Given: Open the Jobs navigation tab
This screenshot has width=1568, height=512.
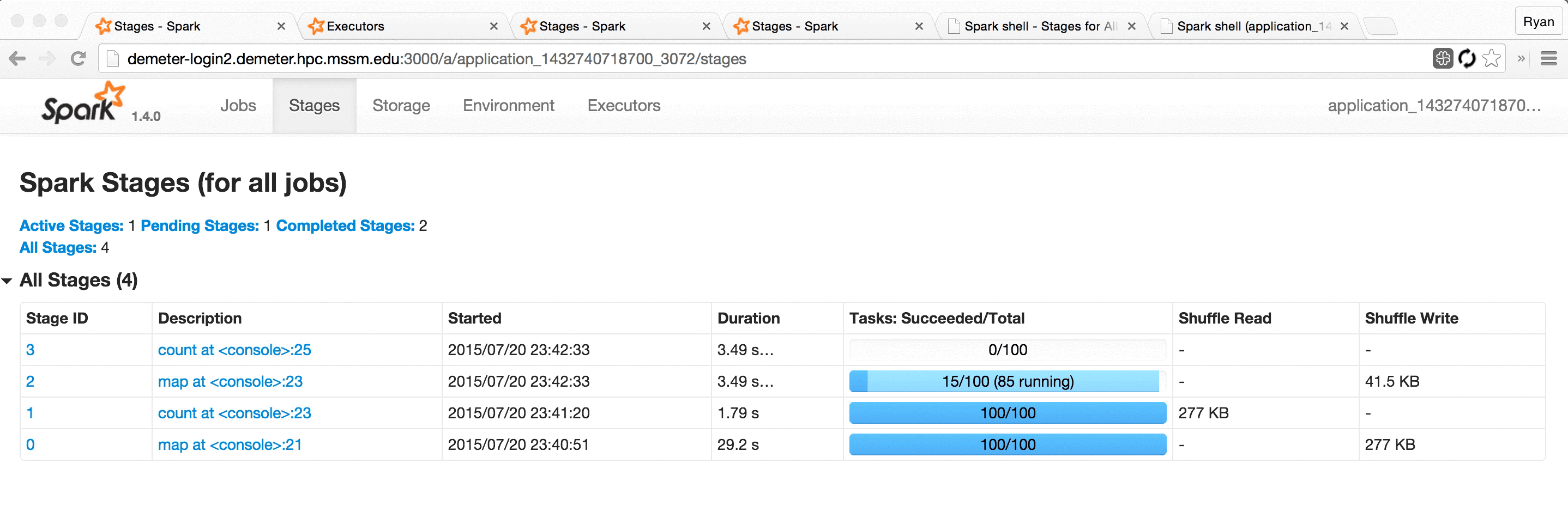Looking at the screenshot, I should 238,105.
